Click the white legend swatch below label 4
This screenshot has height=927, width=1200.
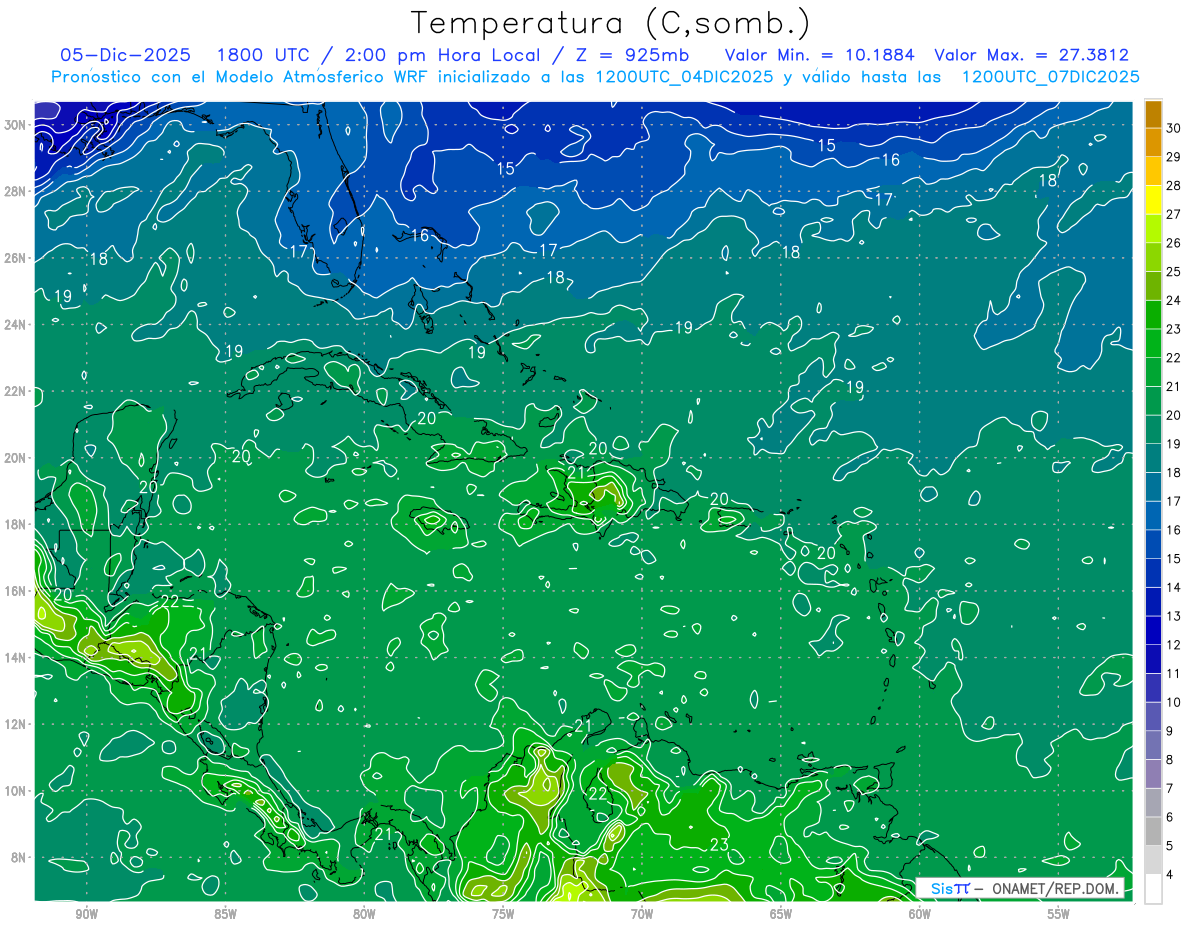tap(1153, 889)
